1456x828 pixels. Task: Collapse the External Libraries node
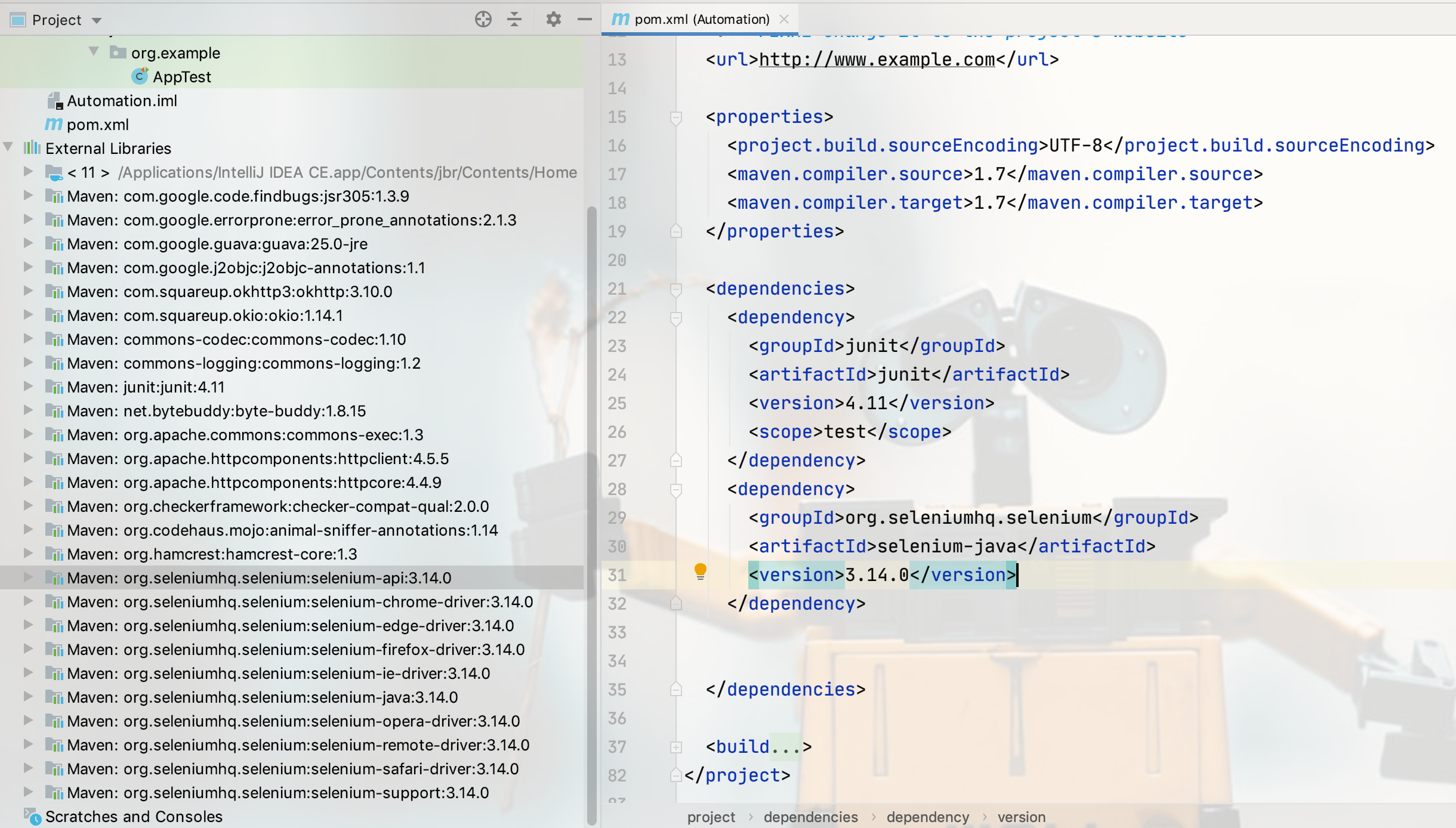tap(8, 147)
